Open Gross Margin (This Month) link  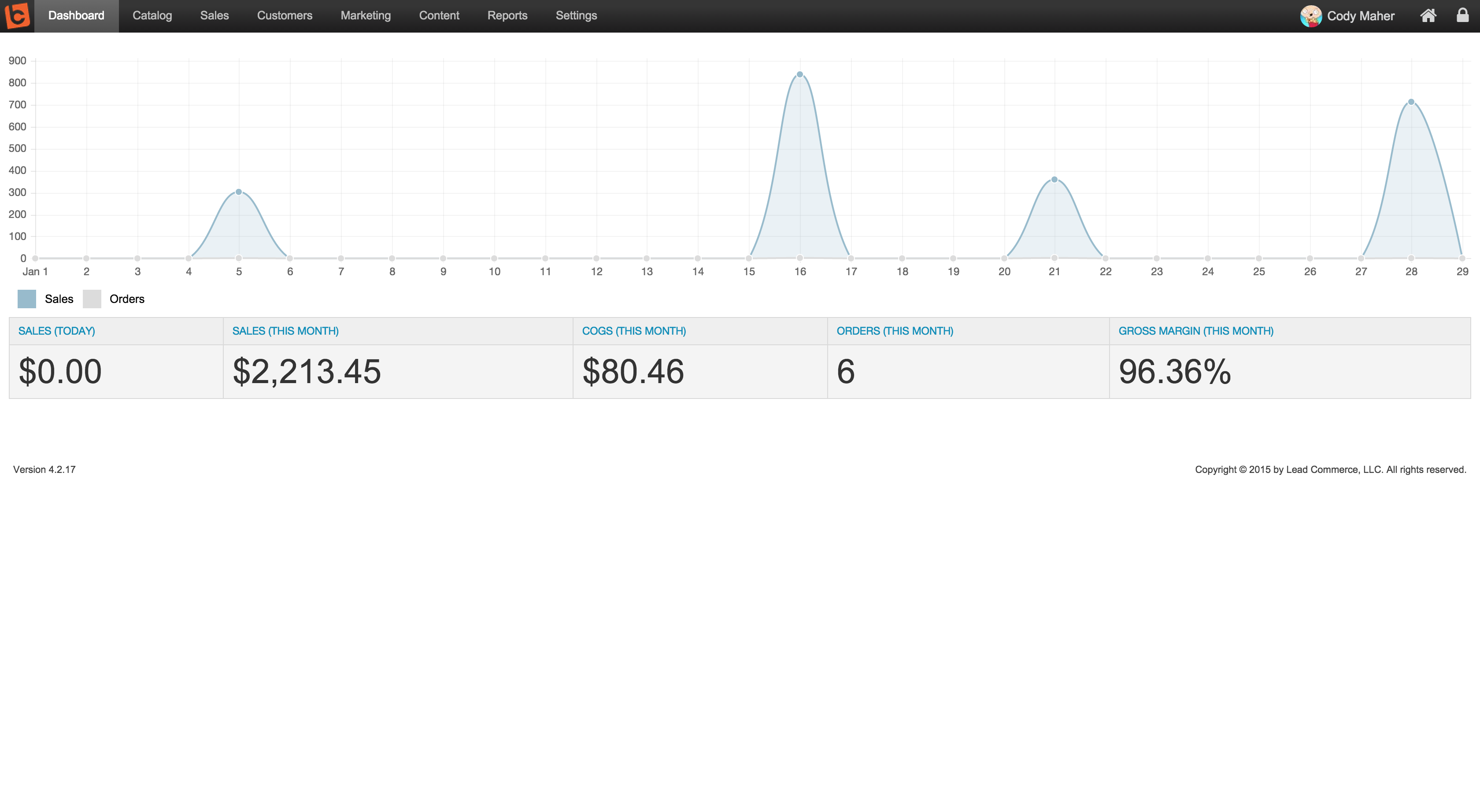(x=1195, y=331)
